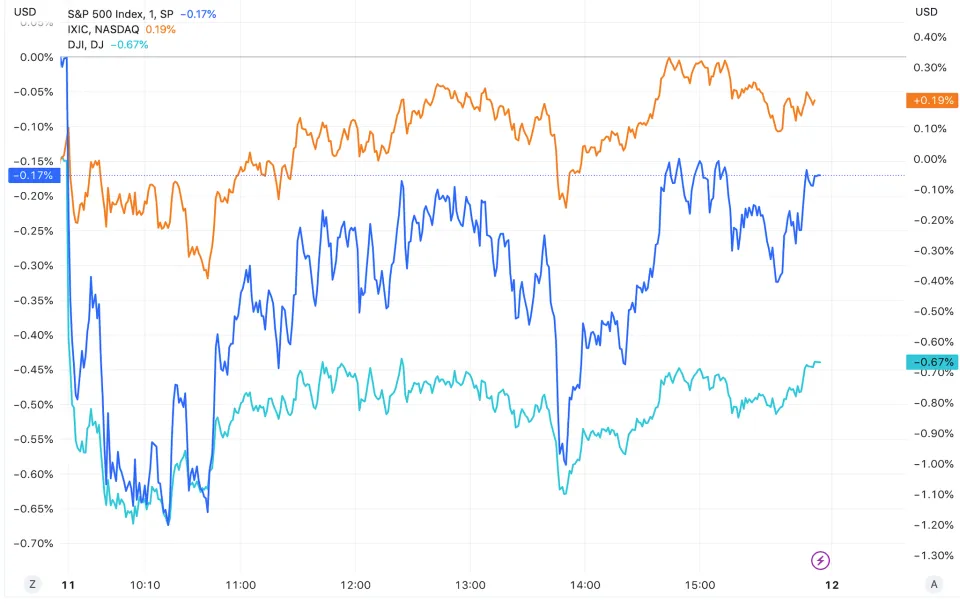Click the 0.40% right axis label
Image resolution: width=960 pixels, height=604 pixels.
tap(930, 38)
